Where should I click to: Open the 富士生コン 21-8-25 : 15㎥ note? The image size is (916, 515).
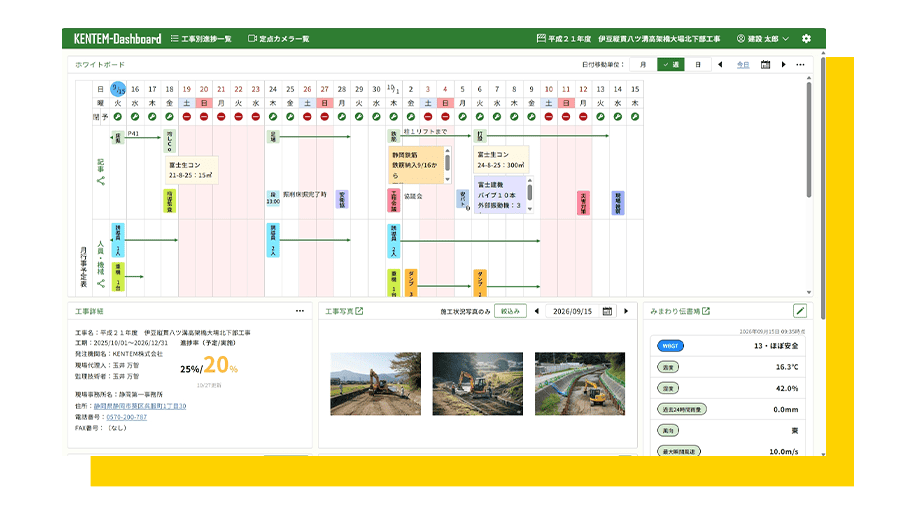click(192, 170)
